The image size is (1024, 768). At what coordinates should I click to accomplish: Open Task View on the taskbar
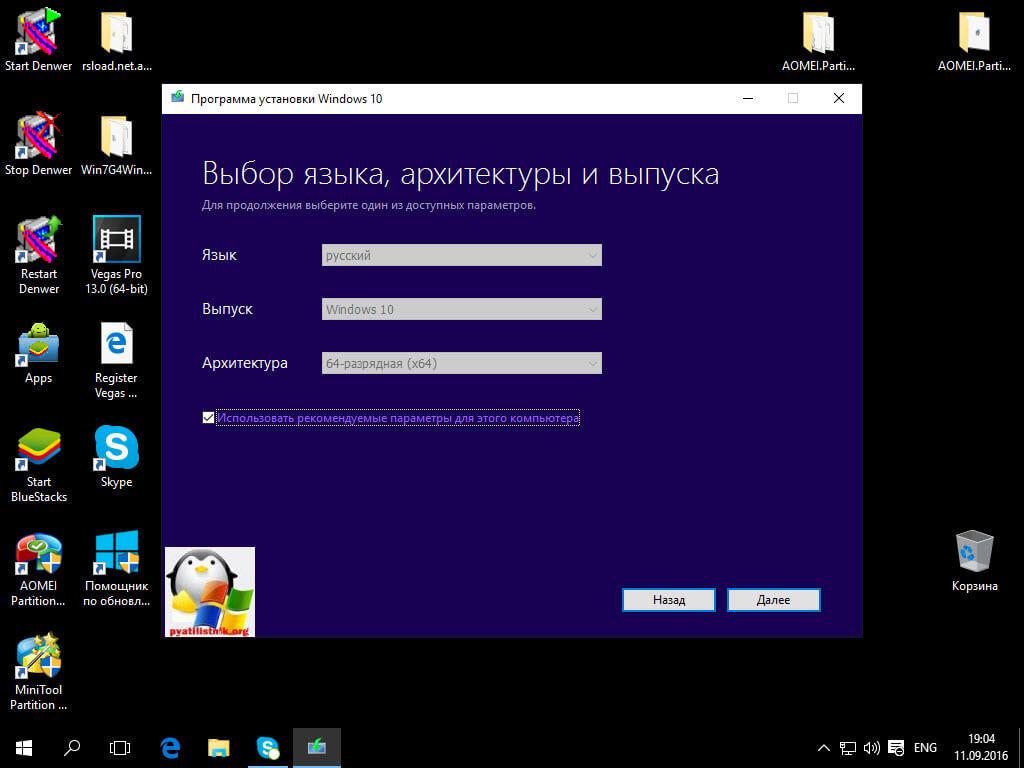pyautogui.click(x=120, y=748)
